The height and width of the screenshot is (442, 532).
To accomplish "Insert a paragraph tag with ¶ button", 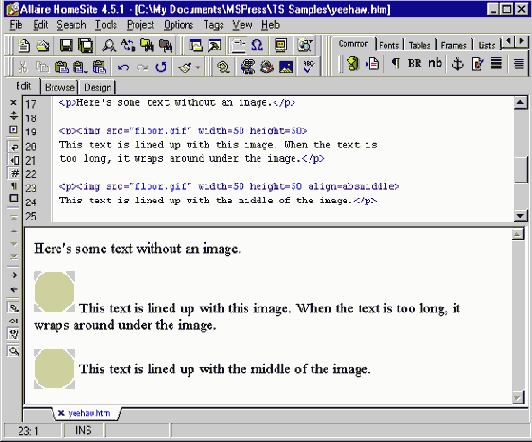I will tap(395, 63).
